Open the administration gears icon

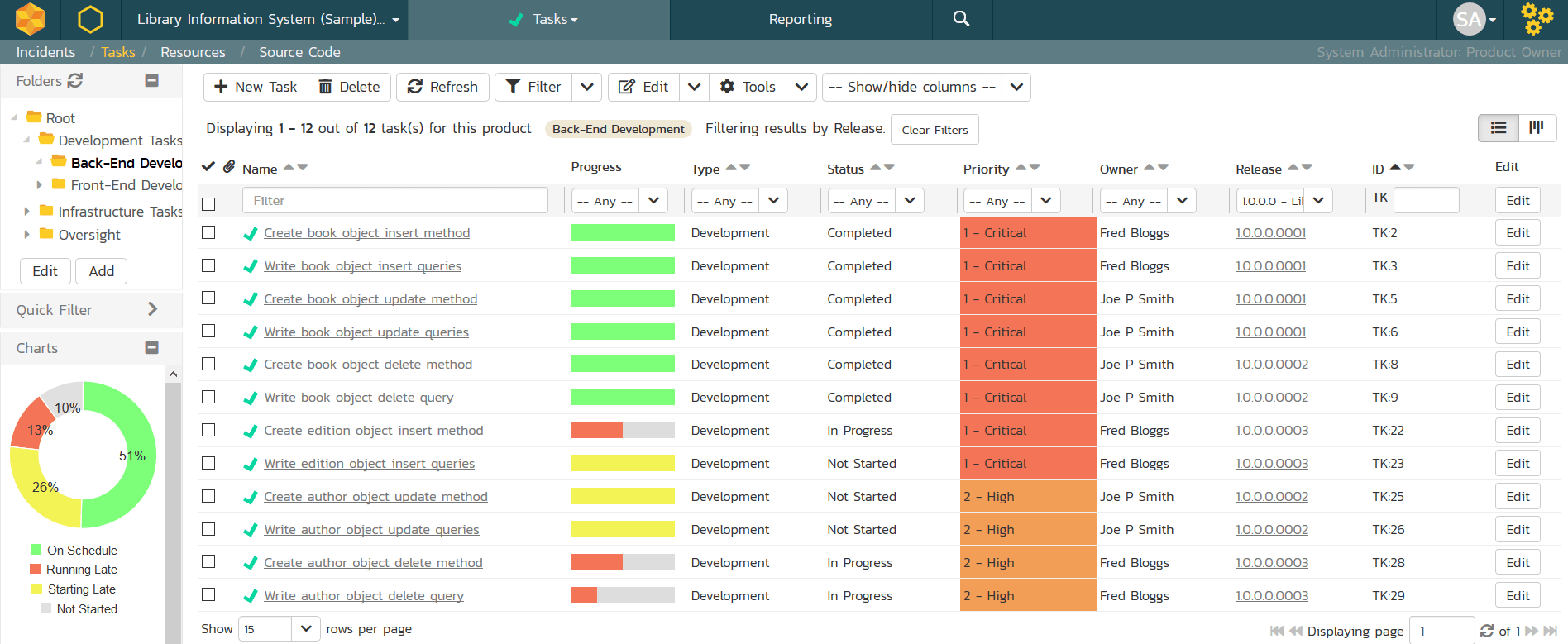click(1537, 19)
